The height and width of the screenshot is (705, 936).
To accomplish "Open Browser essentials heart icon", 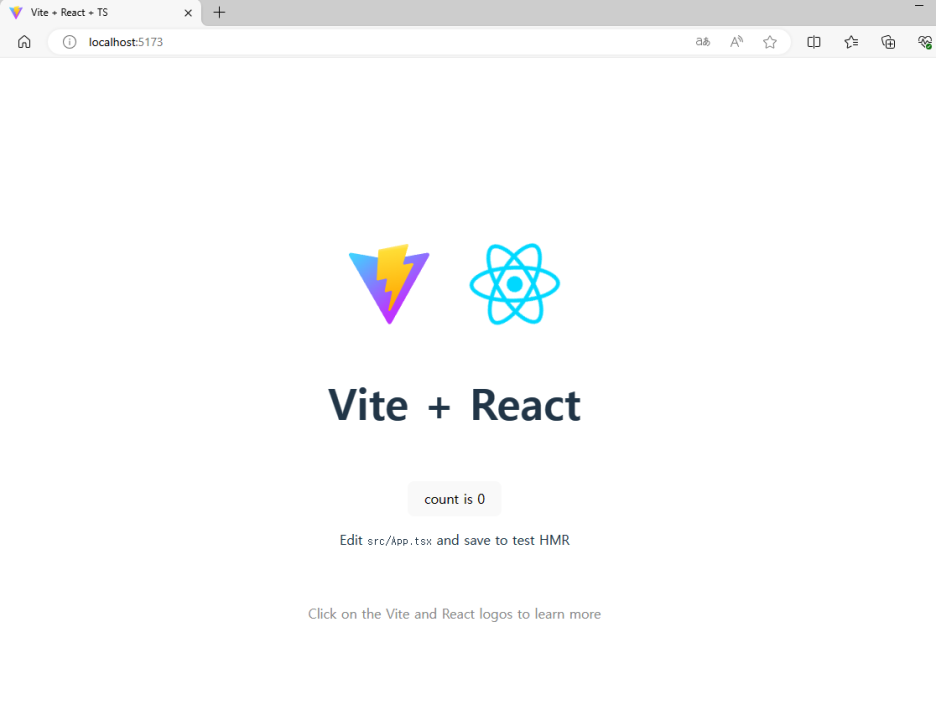I will point(925,42).
